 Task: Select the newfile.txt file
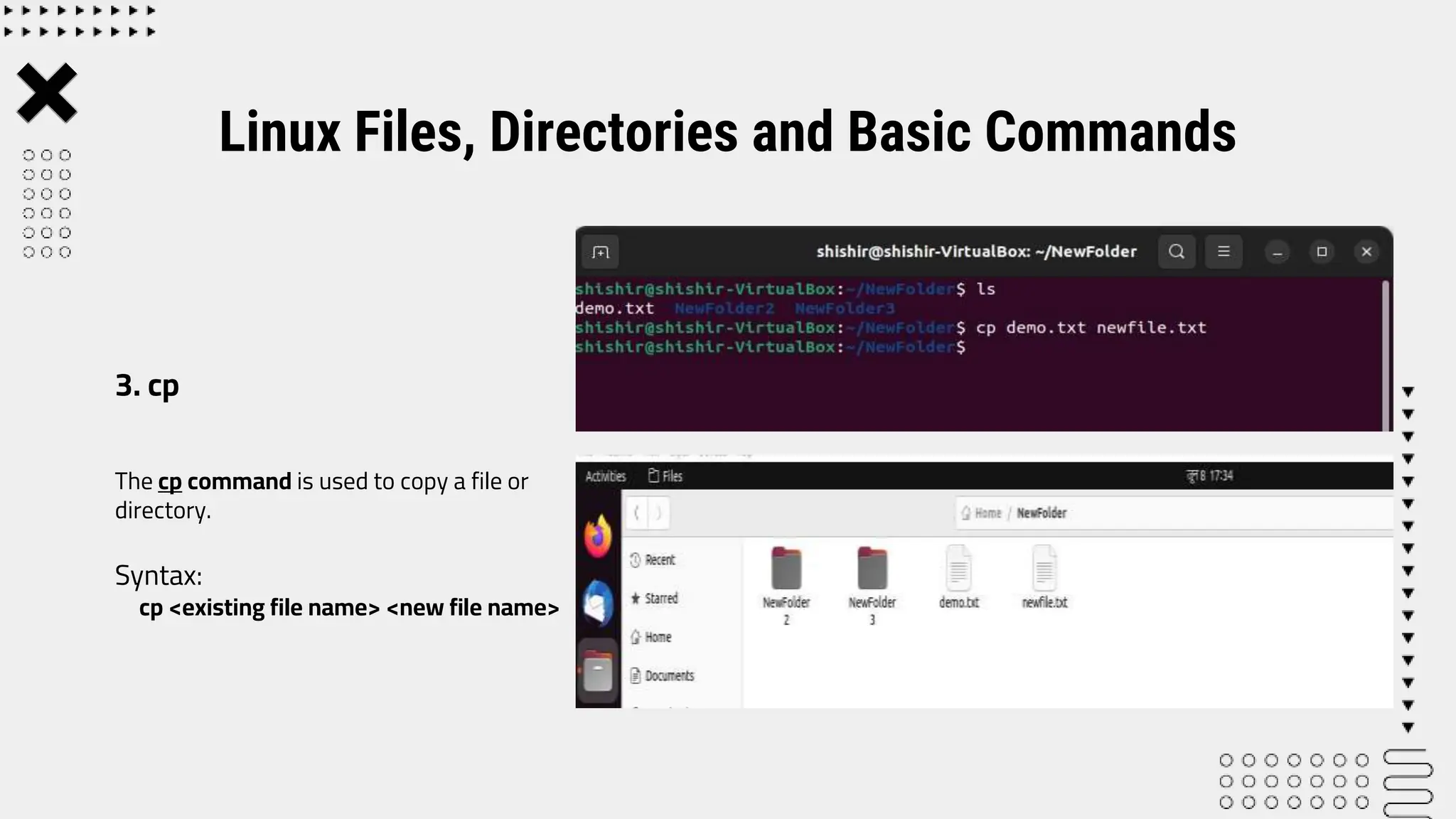[1044, 569]
